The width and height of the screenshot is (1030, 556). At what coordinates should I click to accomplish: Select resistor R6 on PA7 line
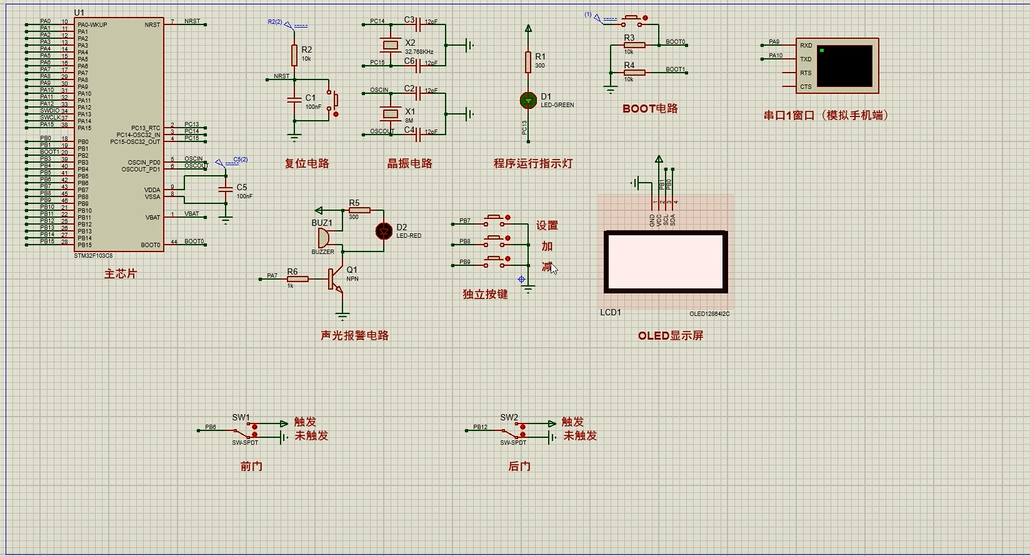297,278
